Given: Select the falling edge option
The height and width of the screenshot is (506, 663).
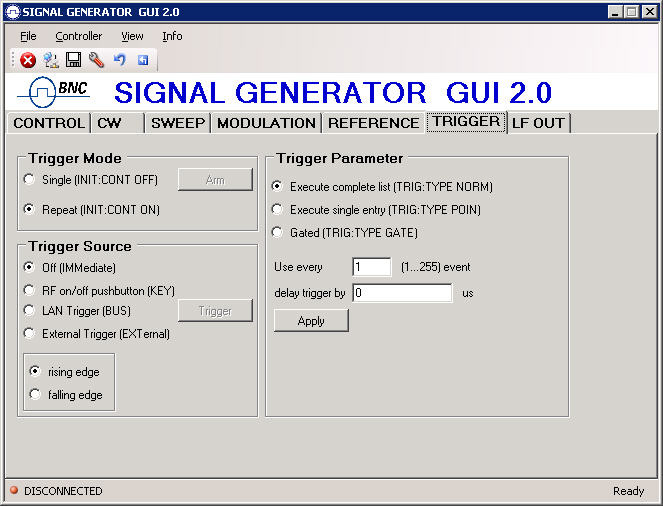Looking at the screenshot, I should (35, 394).
